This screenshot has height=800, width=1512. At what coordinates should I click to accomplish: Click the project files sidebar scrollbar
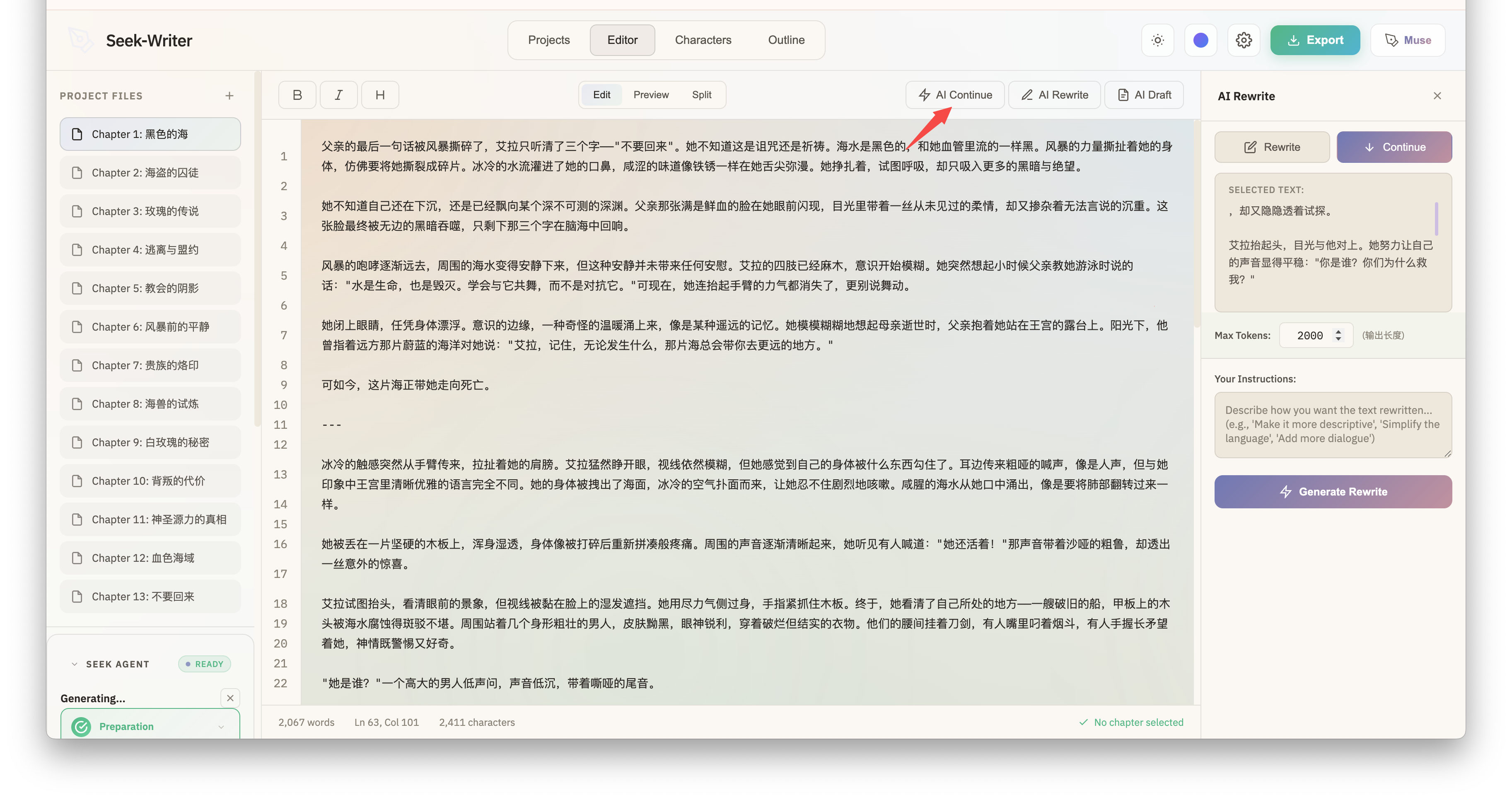click(x=257, y=249)
